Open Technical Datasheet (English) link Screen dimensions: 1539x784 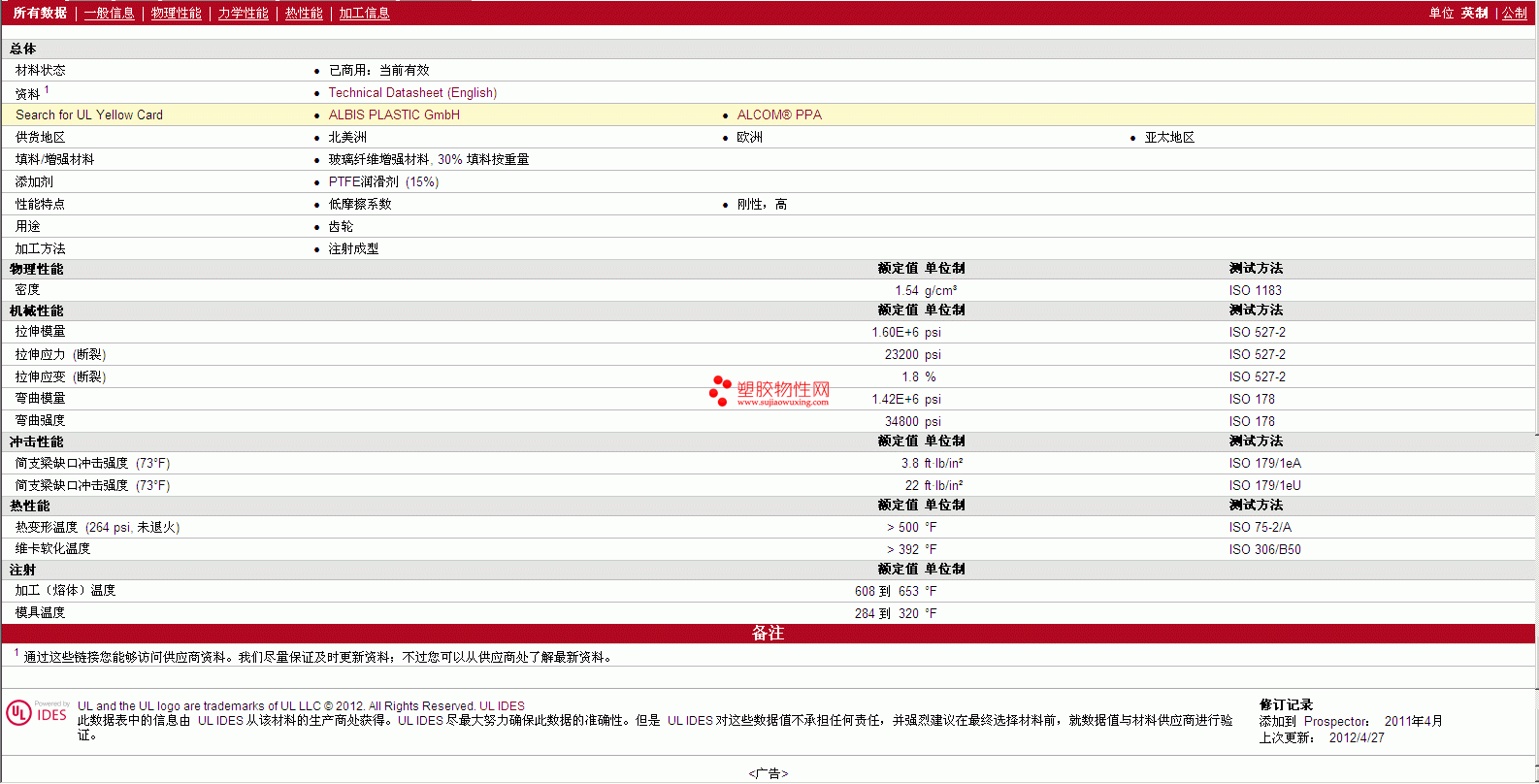pyautogui.click(x=412, y=93)
